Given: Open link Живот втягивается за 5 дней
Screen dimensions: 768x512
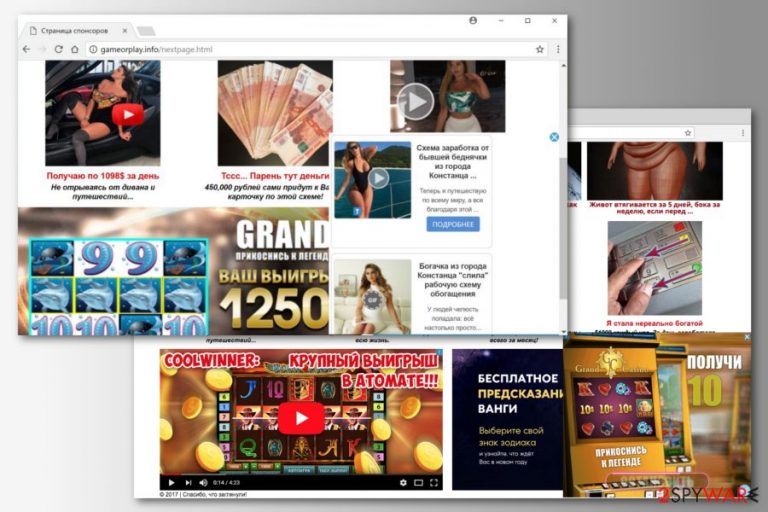Looking at the screenshot, I should click(x=654, y=208).
